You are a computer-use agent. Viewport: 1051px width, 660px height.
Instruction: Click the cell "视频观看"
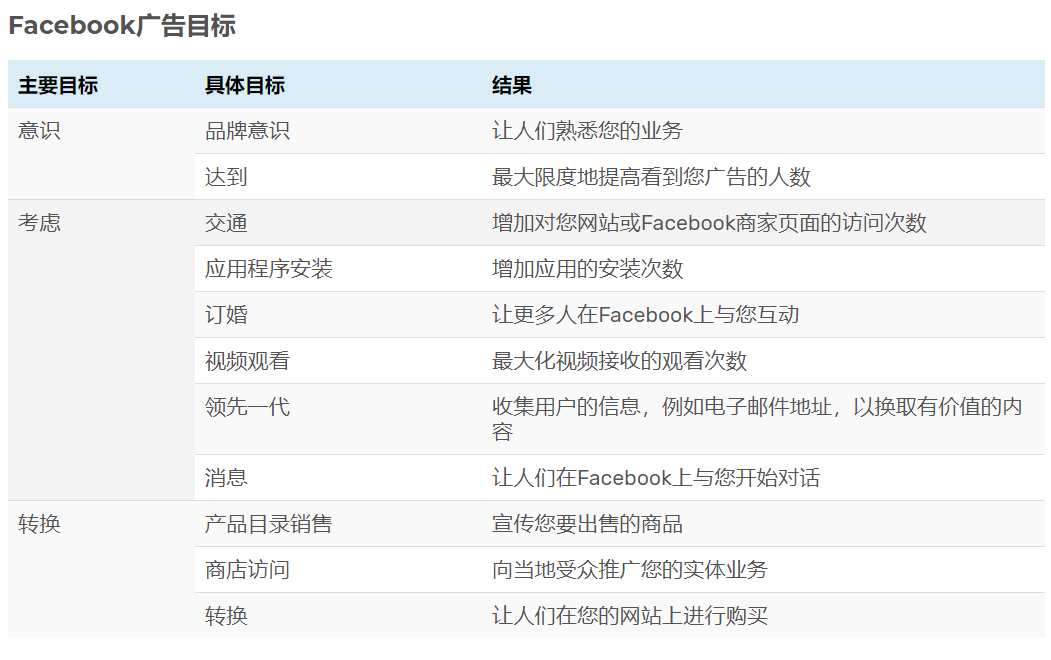tap(247, 360)
